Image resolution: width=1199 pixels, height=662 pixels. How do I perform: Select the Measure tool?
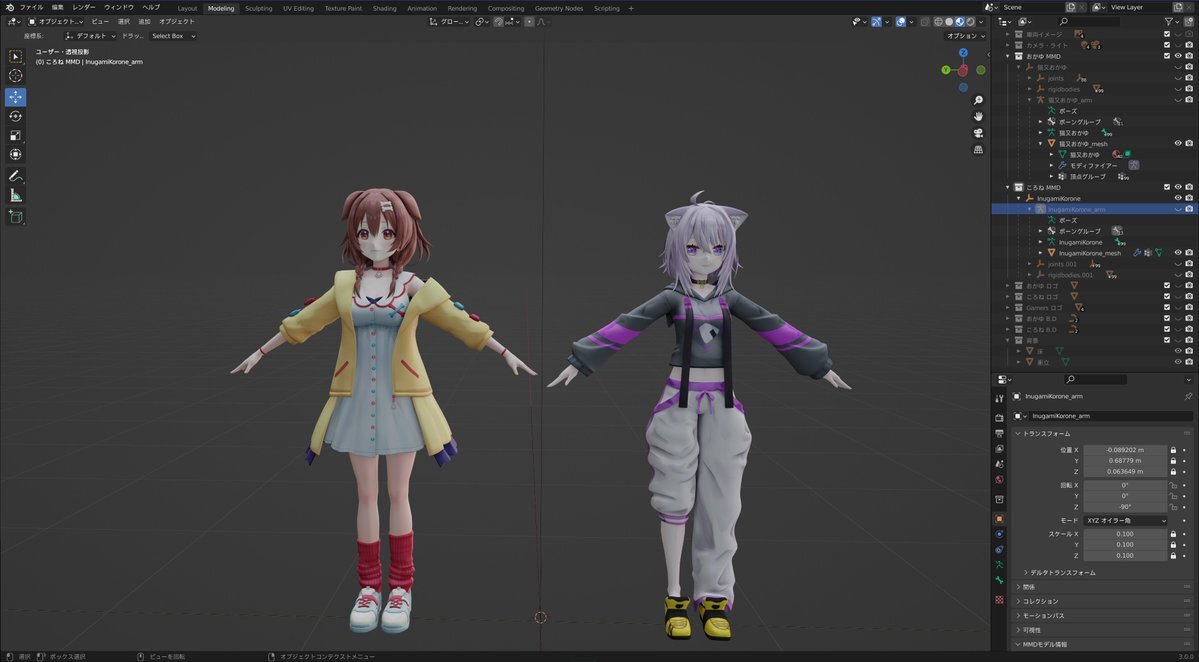click(x=15, y=195)
